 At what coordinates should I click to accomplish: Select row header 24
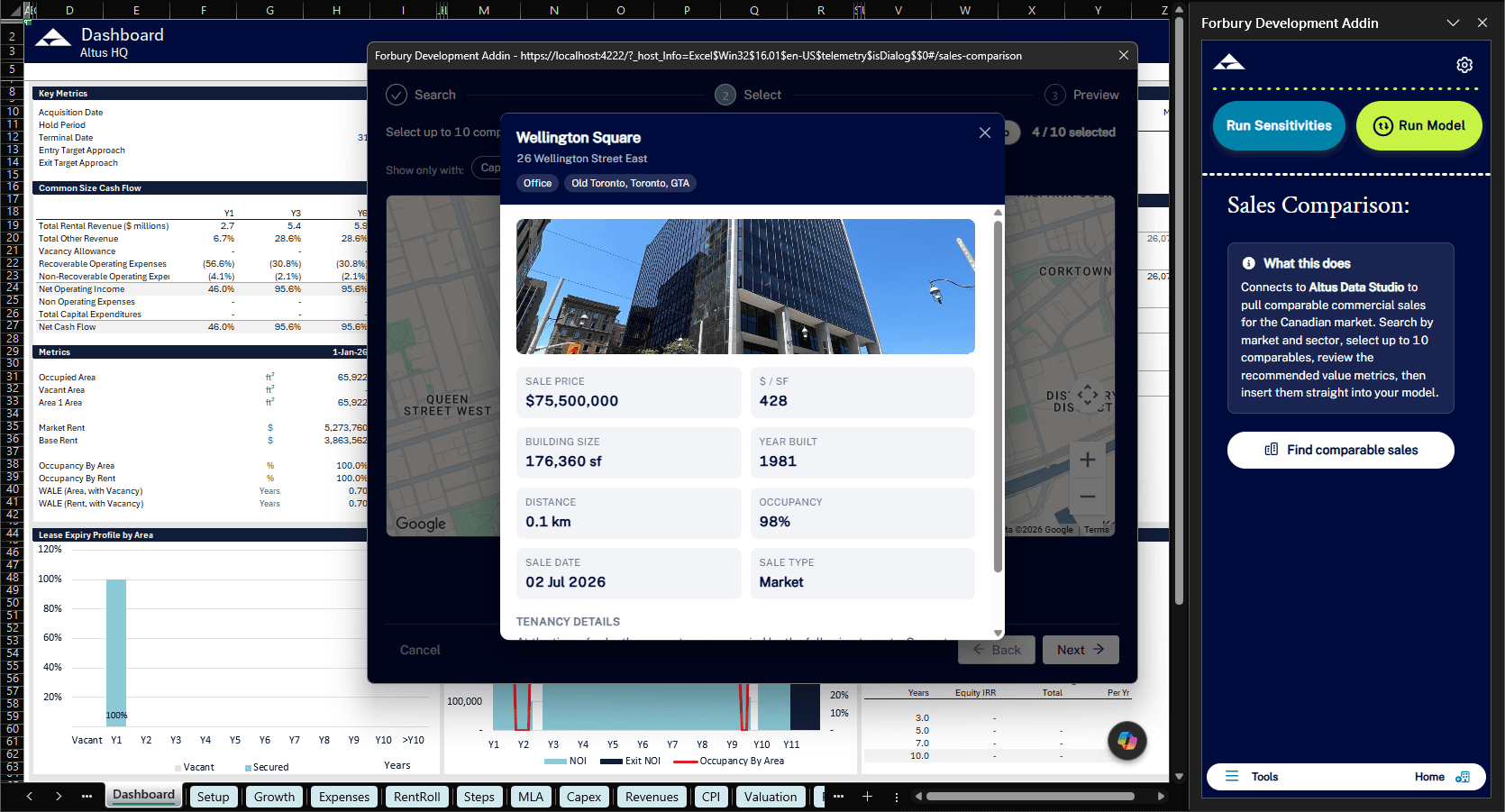pos(12,287)
